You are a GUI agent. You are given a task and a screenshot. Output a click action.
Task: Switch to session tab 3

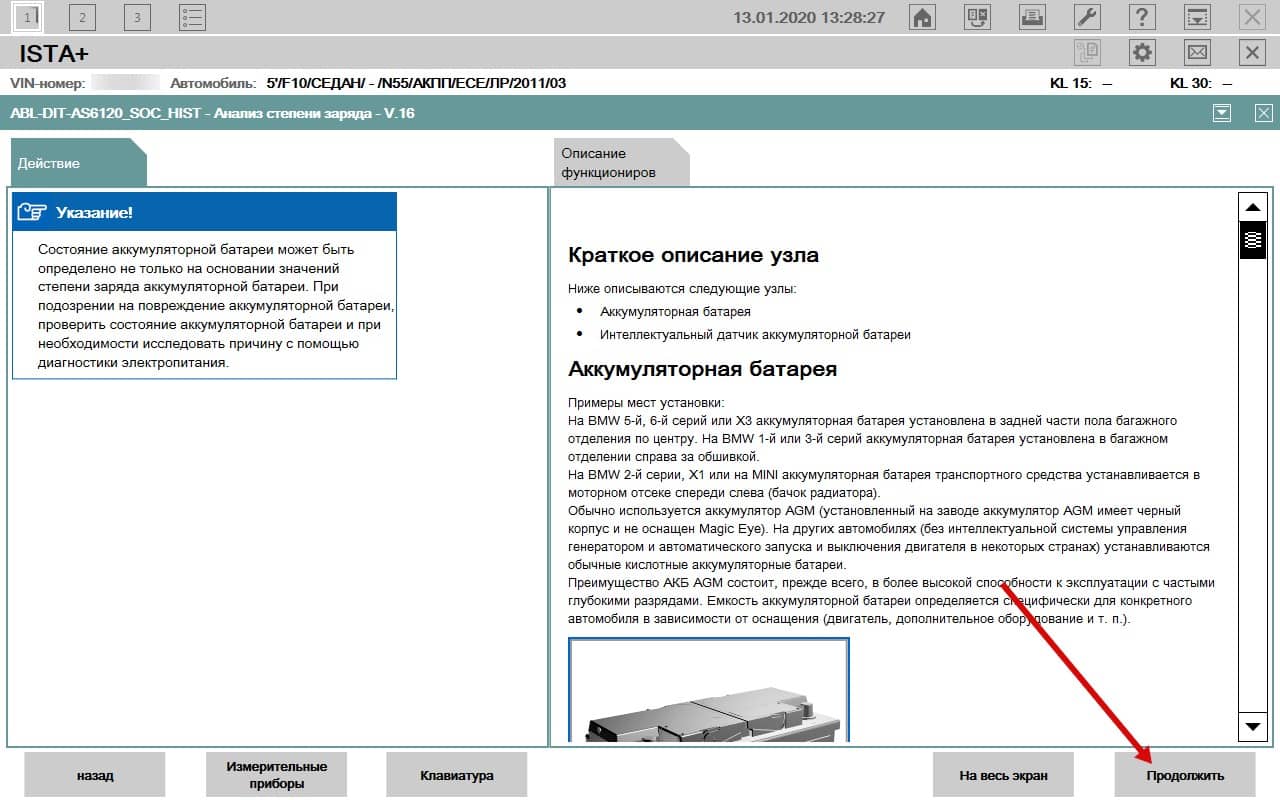coord(137,16)
